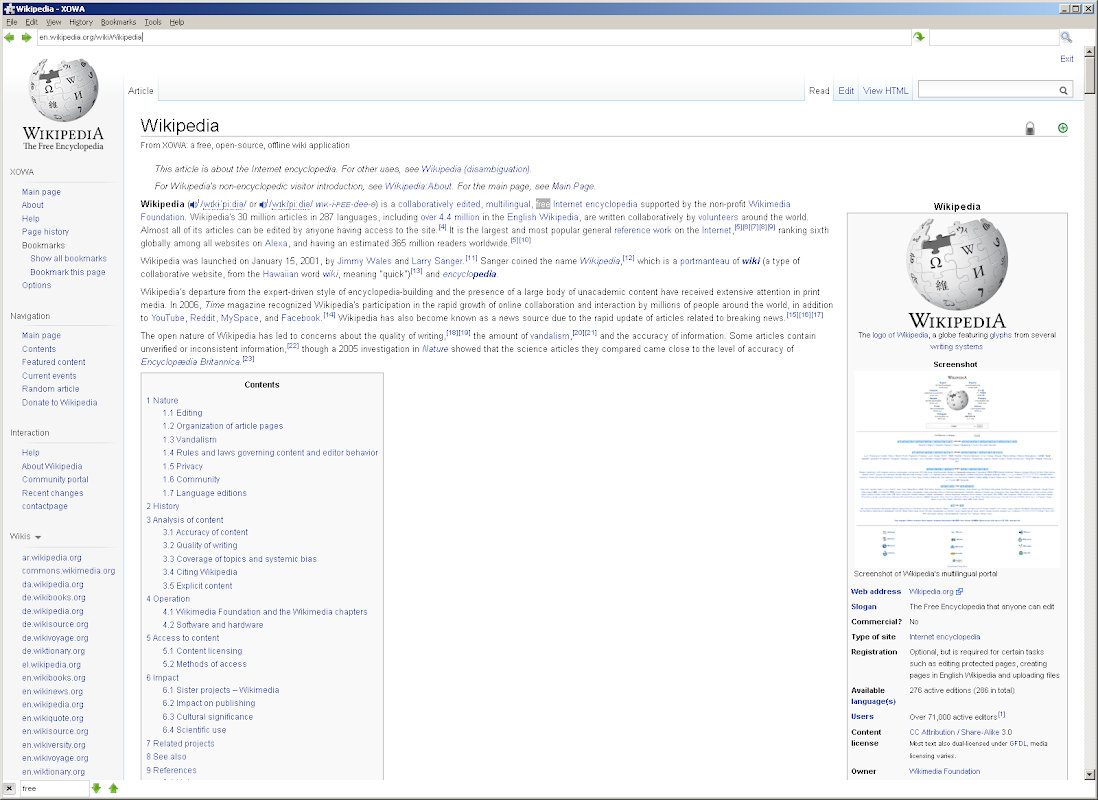Click infobox Wikipedia globe logo image
This screenshot has width=1098, height=800.
957,273
